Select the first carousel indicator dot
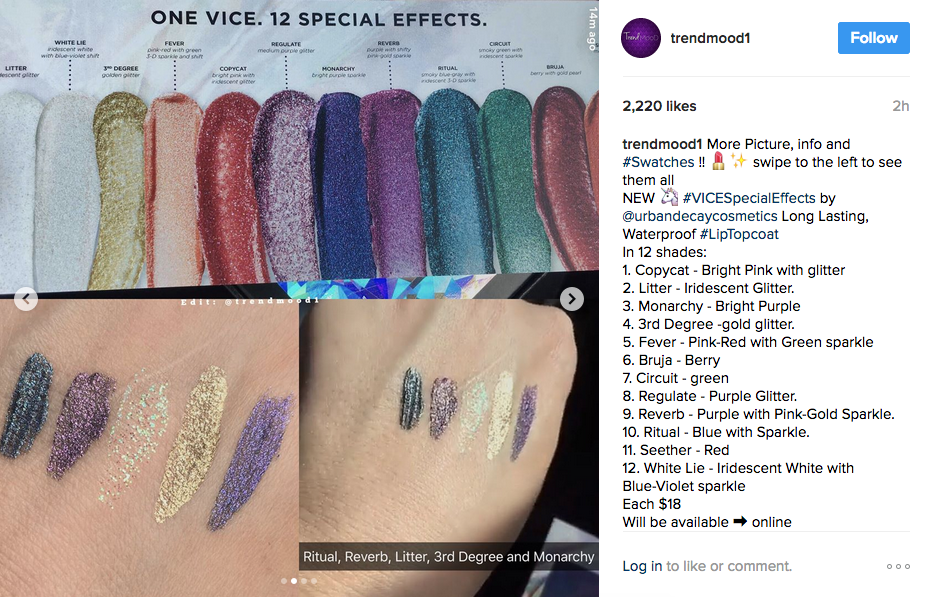Image resolution: width=933 pixels, height=597 pixels. point(284,581)
